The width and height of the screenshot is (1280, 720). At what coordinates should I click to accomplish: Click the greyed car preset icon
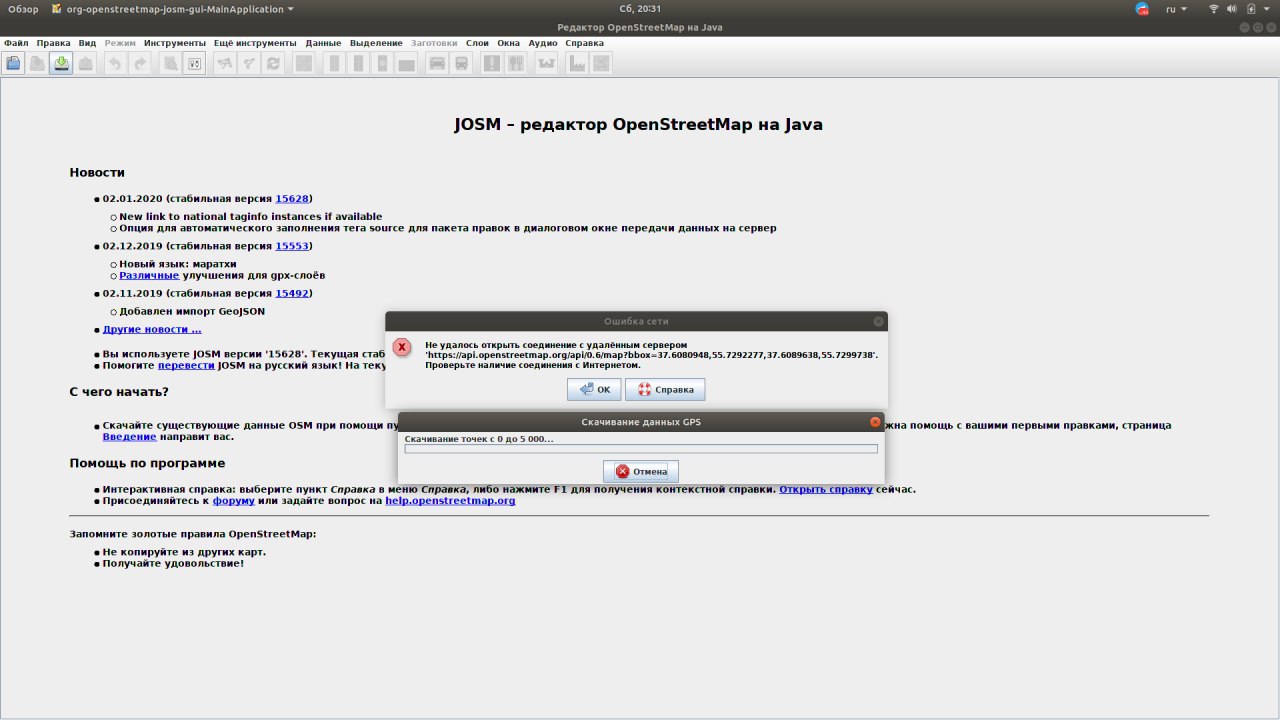[437, 64]
